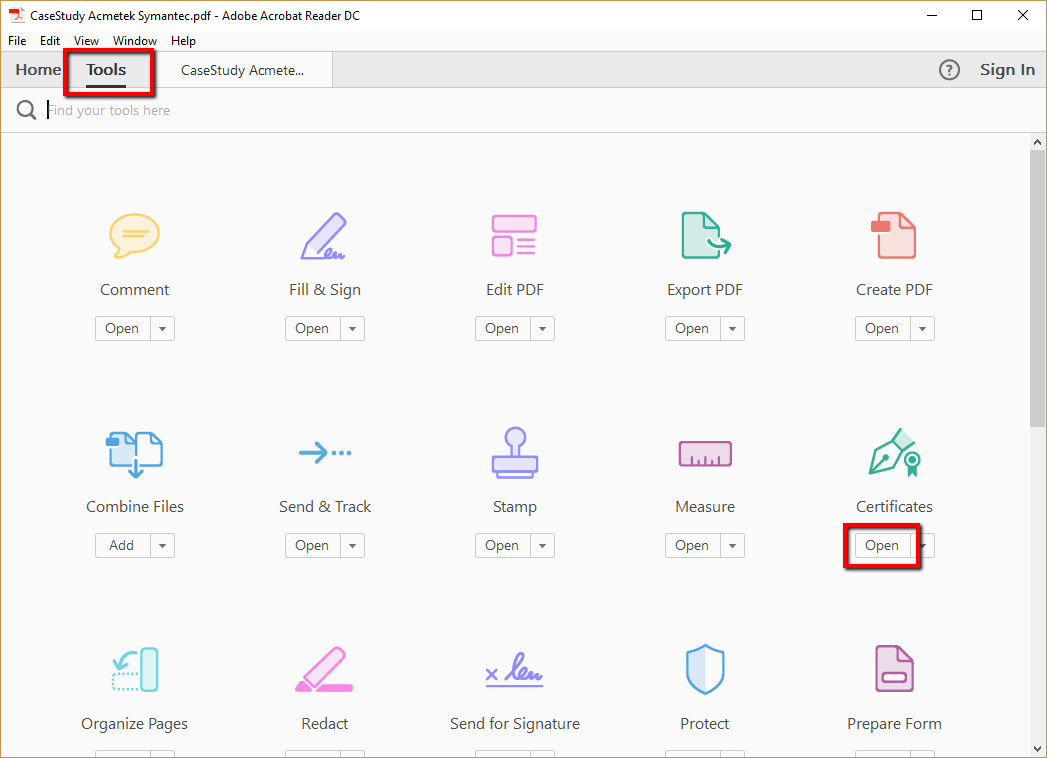Open the Window menu

tap(135, 41)
